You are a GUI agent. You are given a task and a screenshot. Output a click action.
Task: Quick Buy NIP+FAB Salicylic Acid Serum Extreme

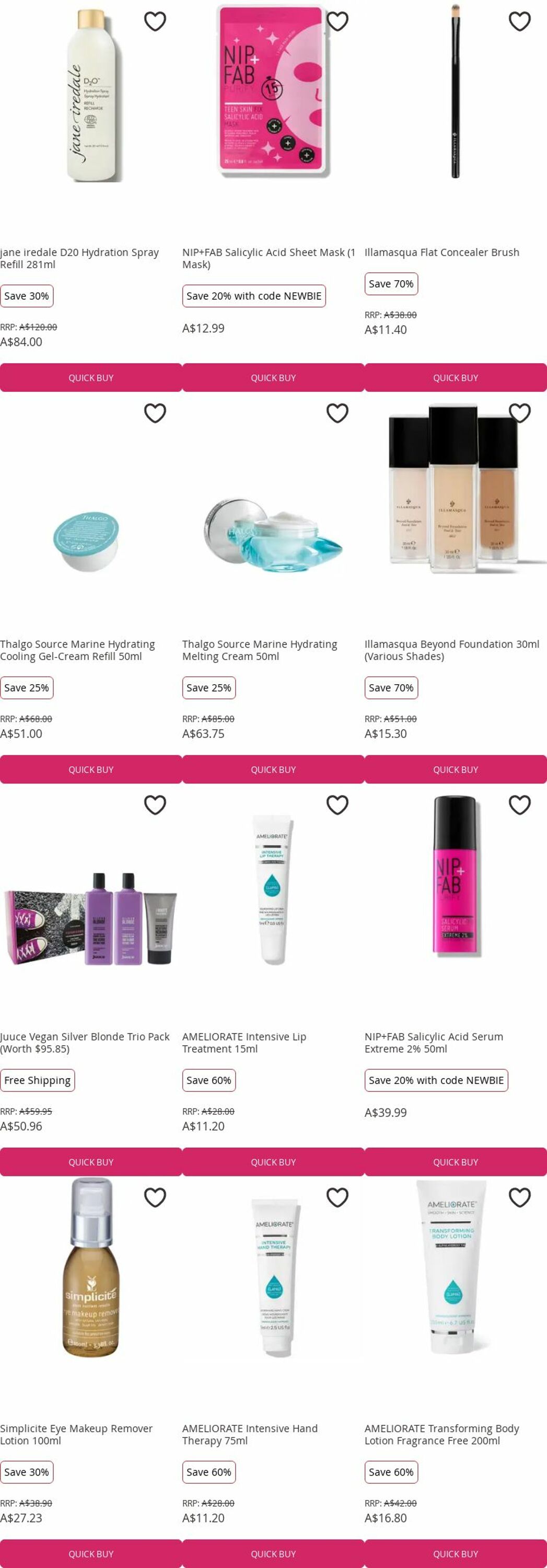pos(456,1162)
